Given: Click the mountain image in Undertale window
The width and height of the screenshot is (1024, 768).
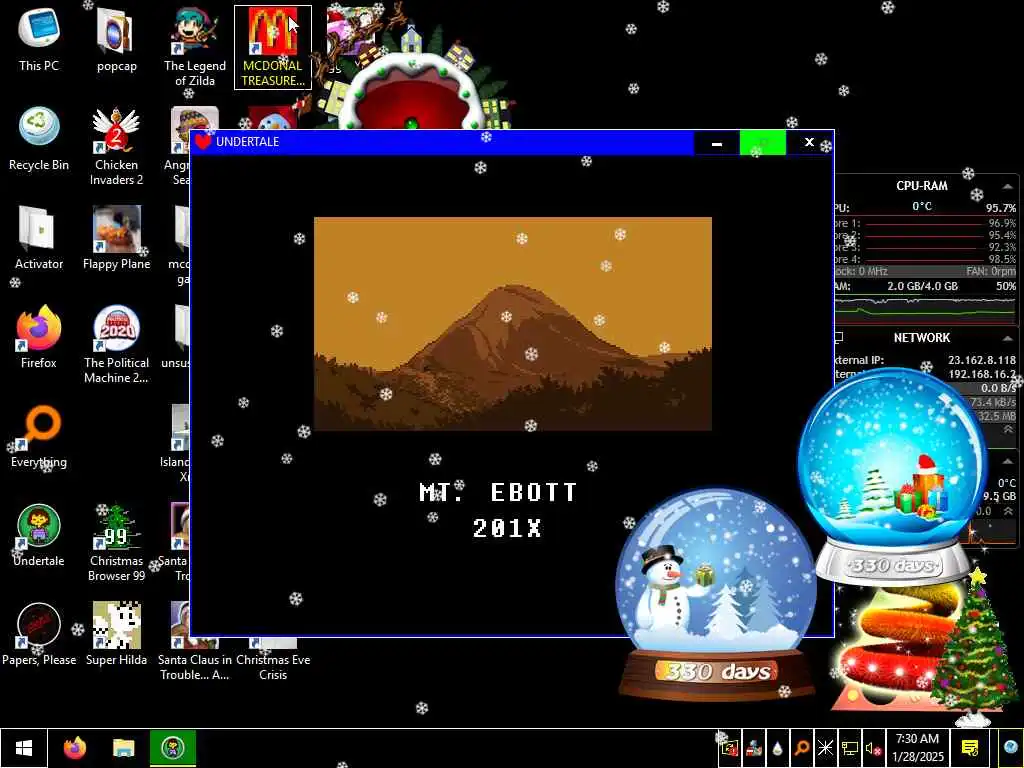Looking at the screenshot, I should [513, 324].
